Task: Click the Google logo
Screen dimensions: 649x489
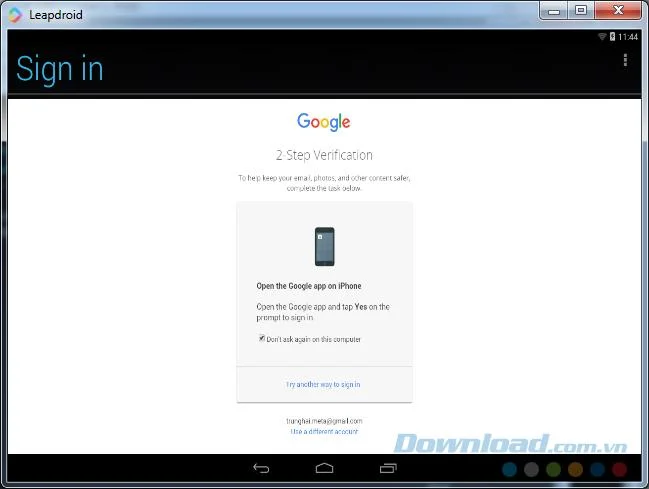Action: point(324,122)
